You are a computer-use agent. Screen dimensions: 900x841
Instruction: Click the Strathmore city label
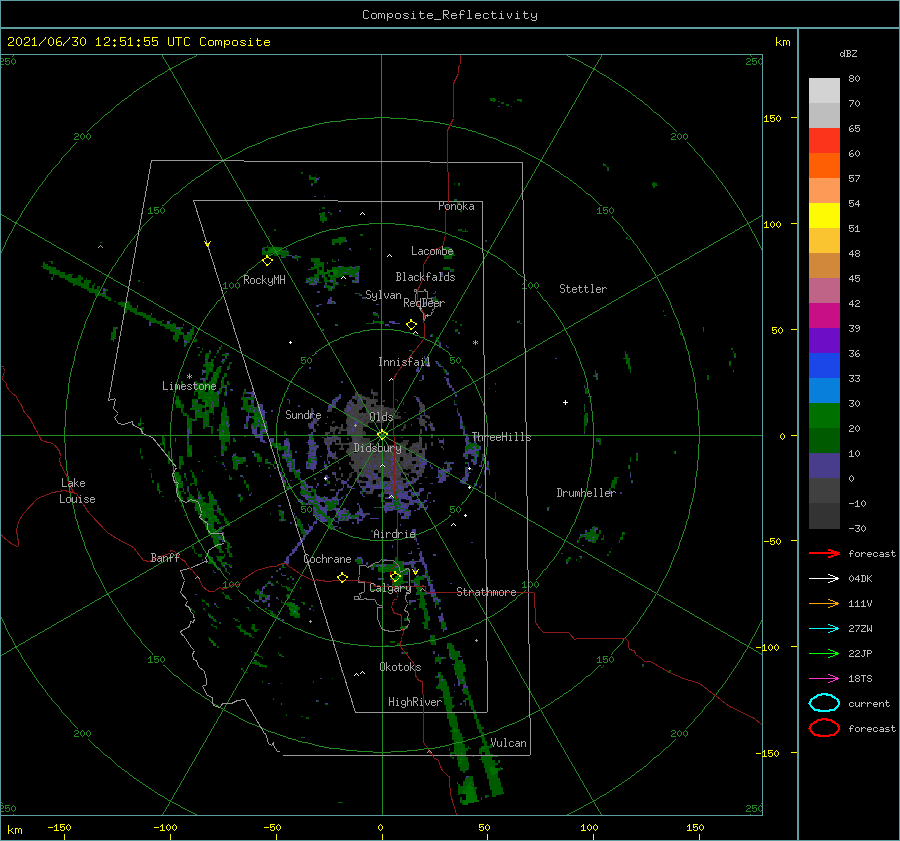(x=486, y=592)
